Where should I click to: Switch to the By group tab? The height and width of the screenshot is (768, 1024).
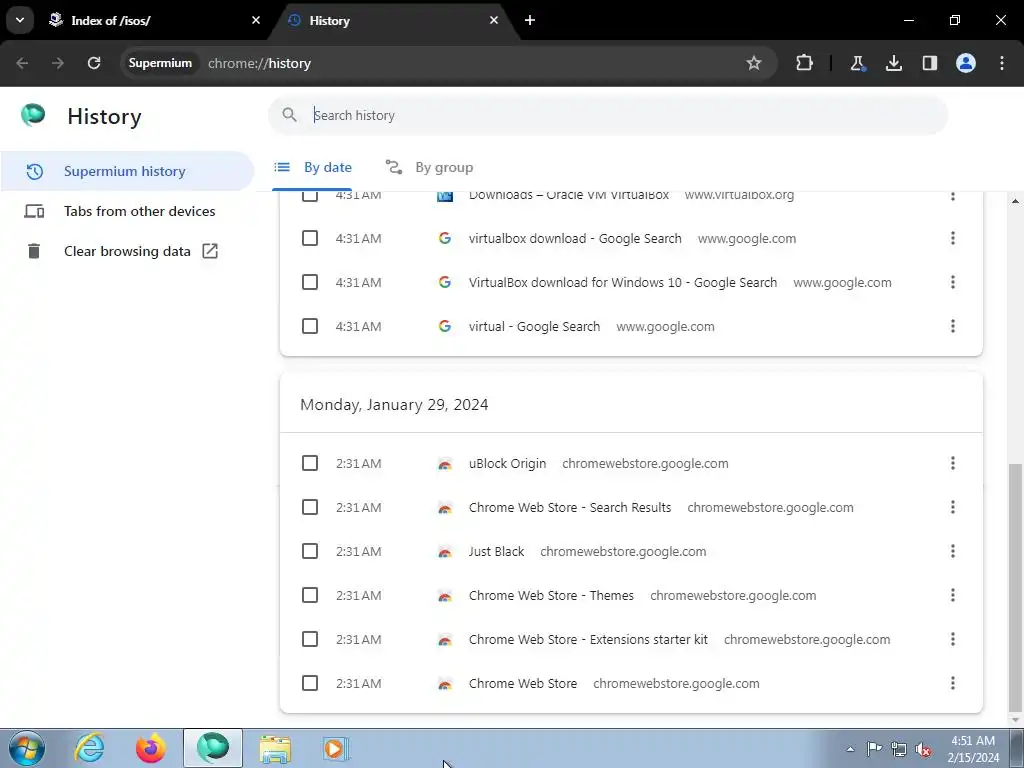pyautogui.click(x=429, y=167)
